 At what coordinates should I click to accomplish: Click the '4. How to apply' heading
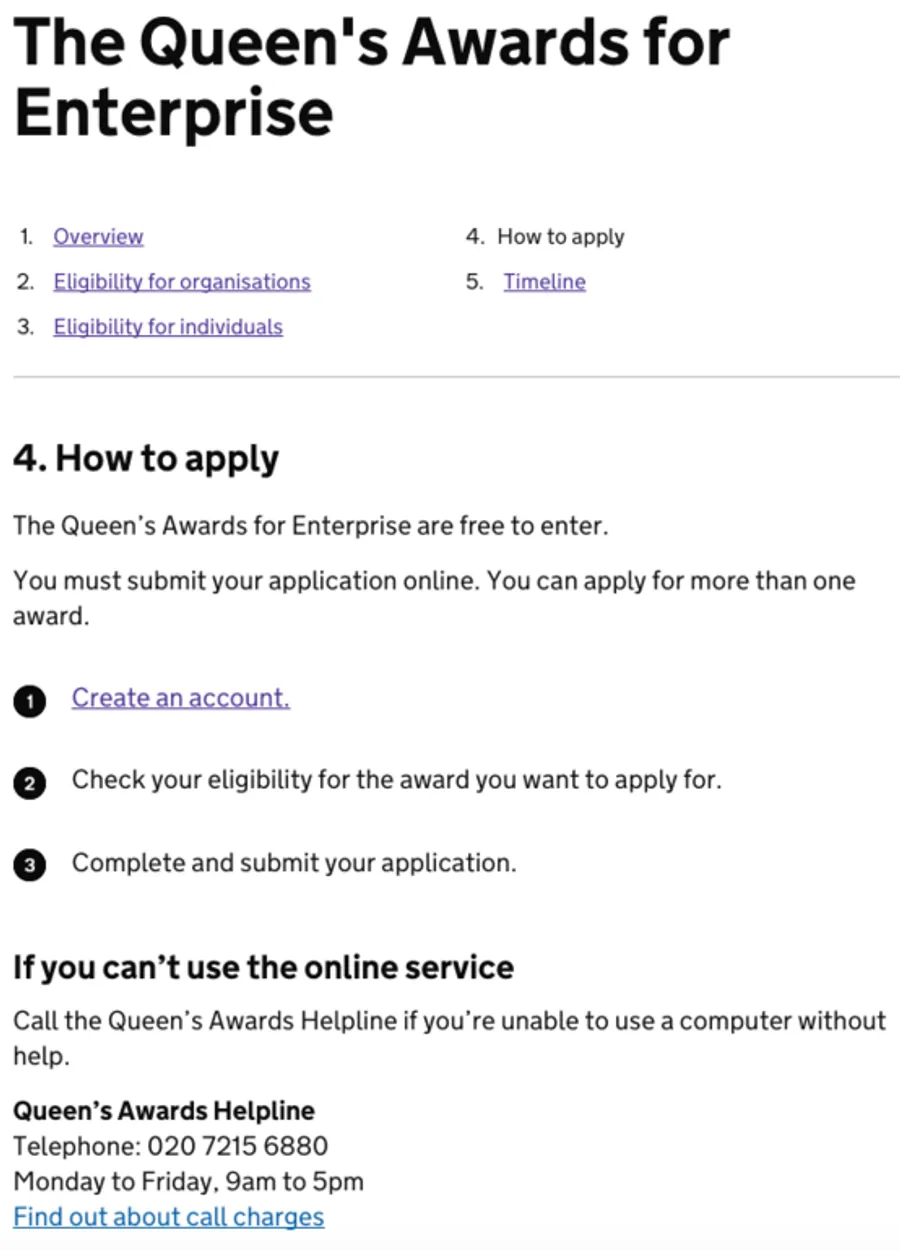[x=146, y=459]
